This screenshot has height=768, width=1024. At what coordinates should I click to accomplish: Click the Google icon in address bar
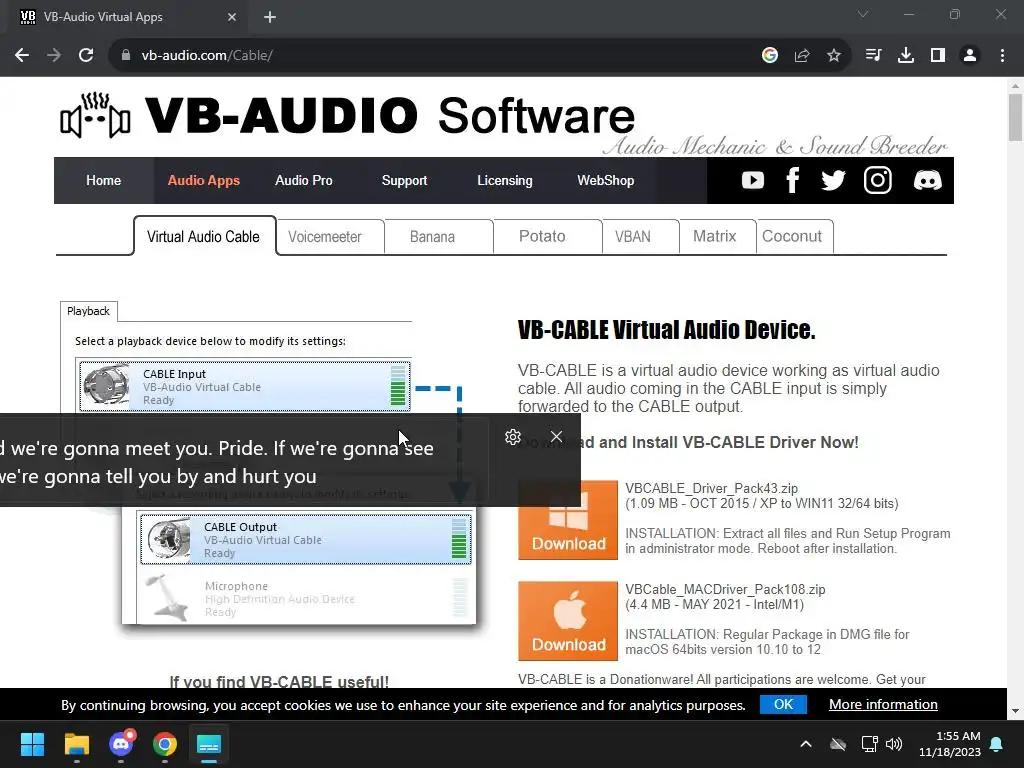pos(769,56)
